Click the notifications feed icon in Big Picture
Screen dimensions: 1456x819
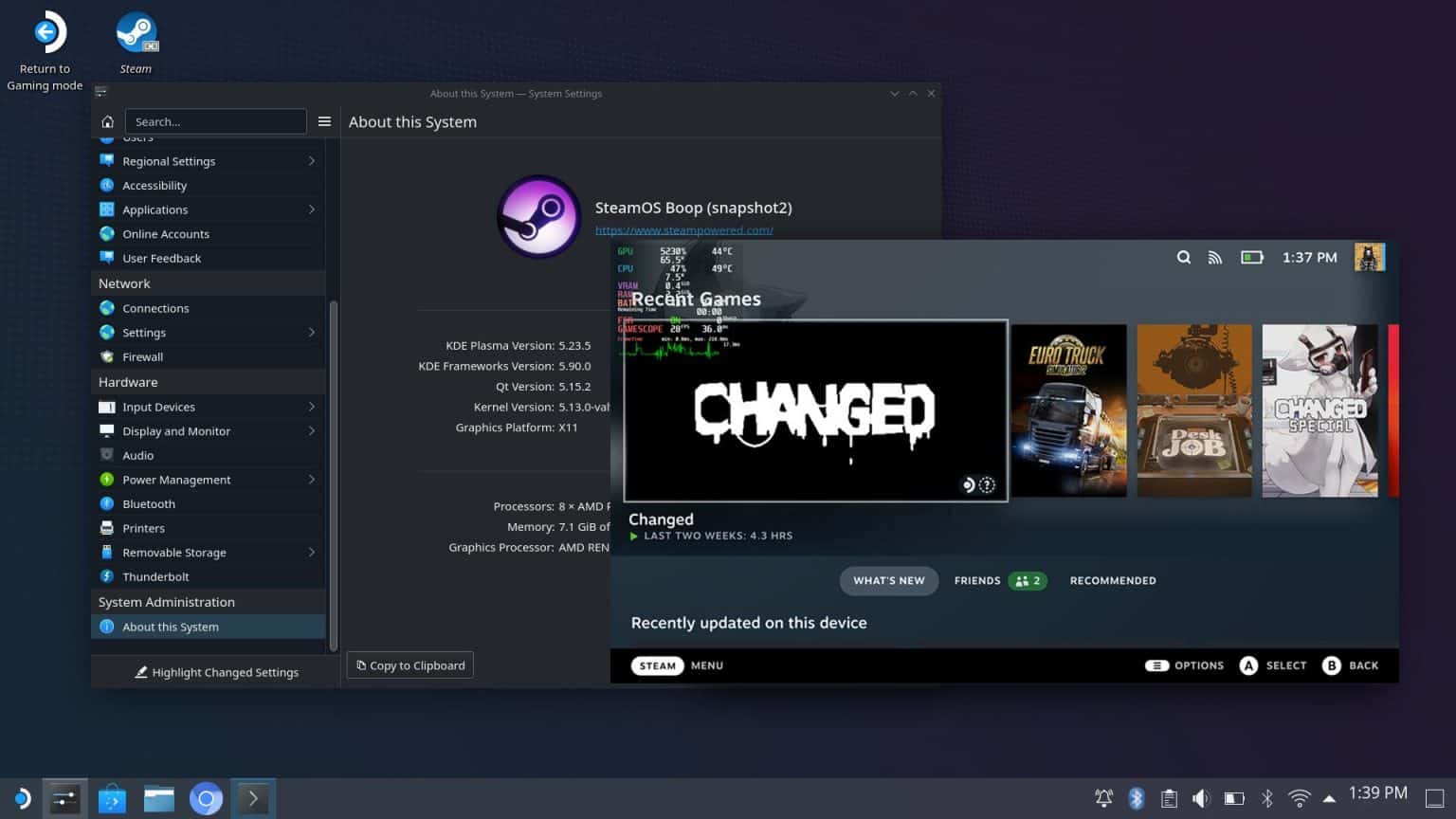coord(1215,257)
